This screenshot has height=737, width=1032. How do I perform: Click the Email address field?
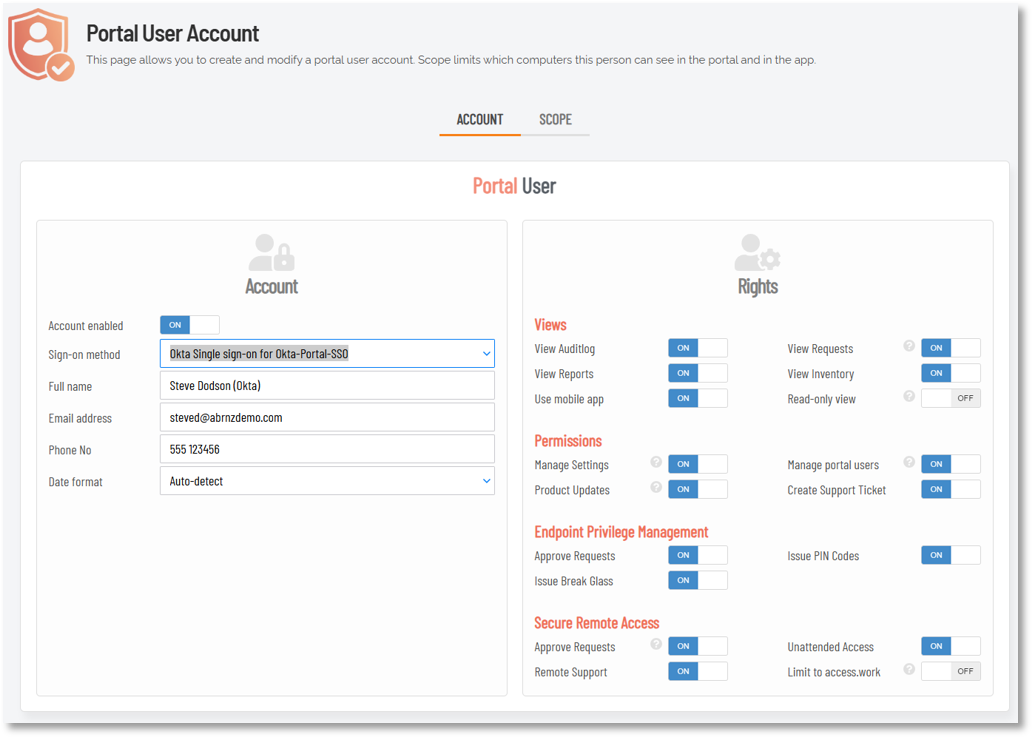pyautogui.click(x=327, y=418)
